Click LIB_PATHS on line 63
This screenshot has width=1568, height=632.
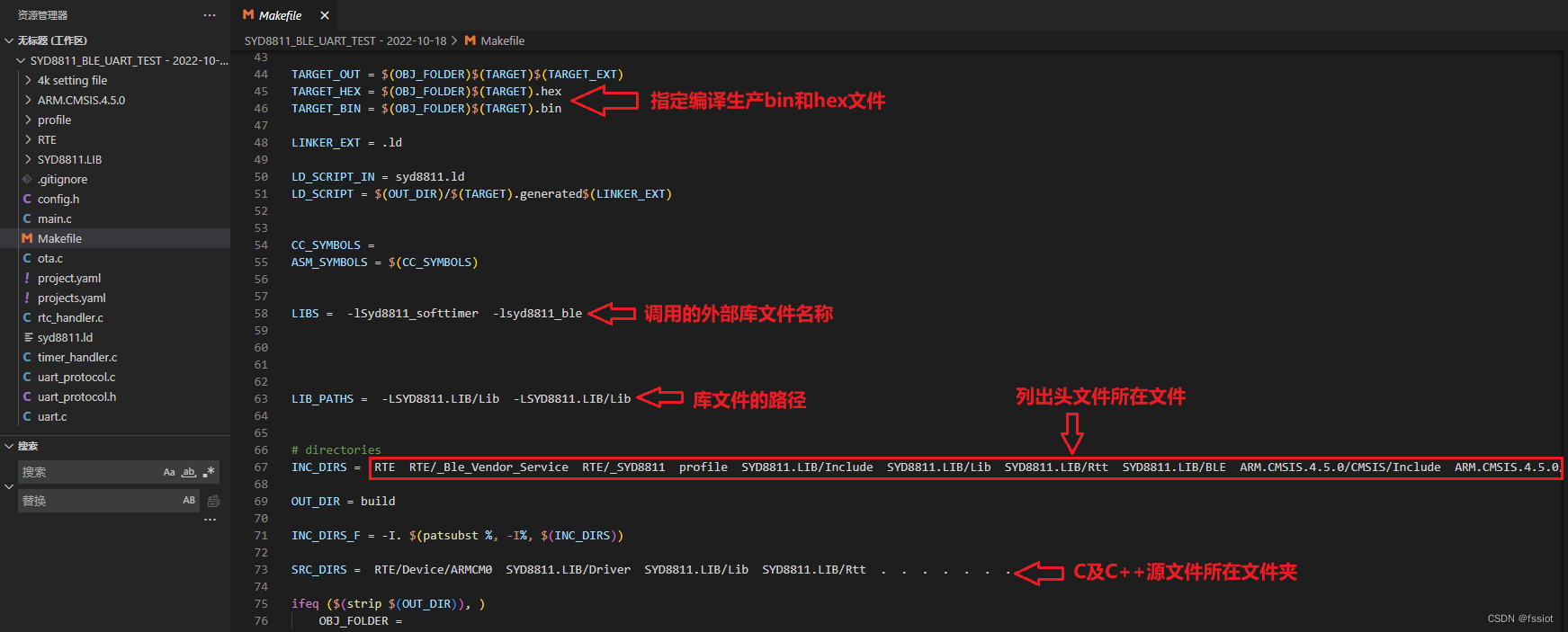[x=322, y=398]
